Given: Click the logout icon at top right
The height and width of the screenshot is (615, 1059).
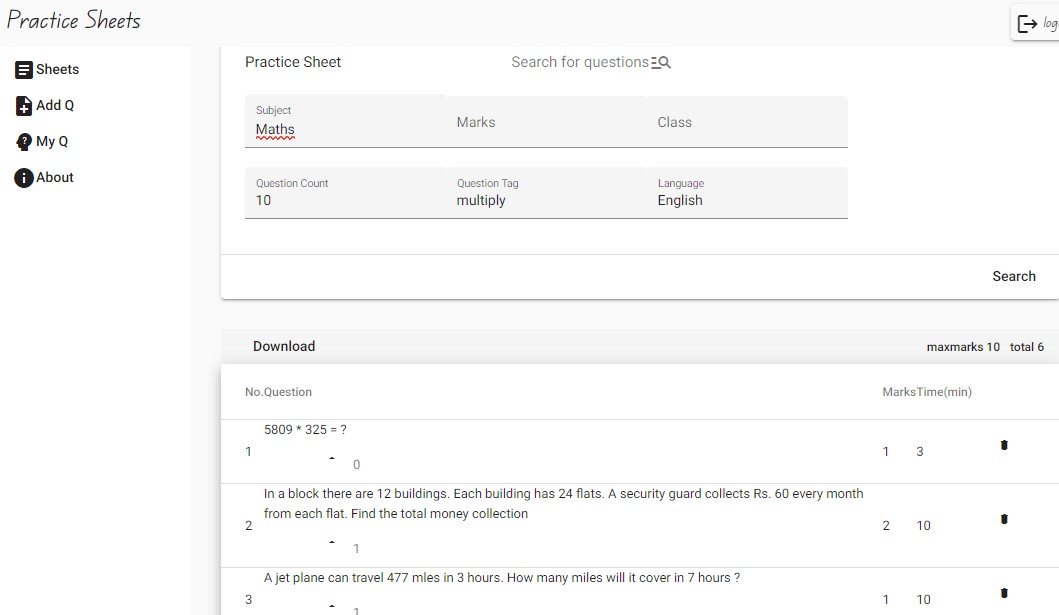Looking at the screenshot, I should click(x=1027, y=24).
